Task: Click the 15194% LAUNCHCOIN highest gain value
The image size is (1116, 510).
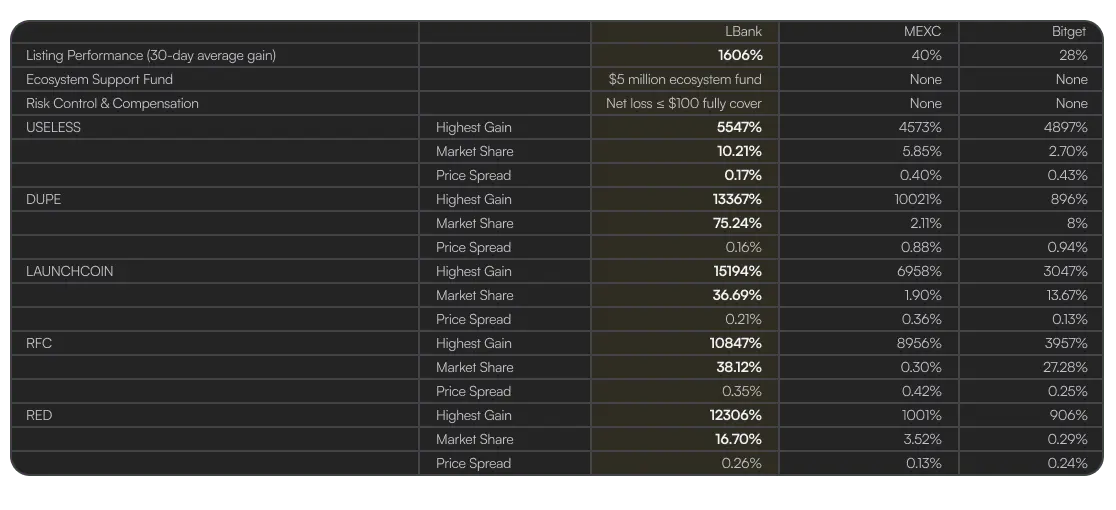Action: coord(736,271)
